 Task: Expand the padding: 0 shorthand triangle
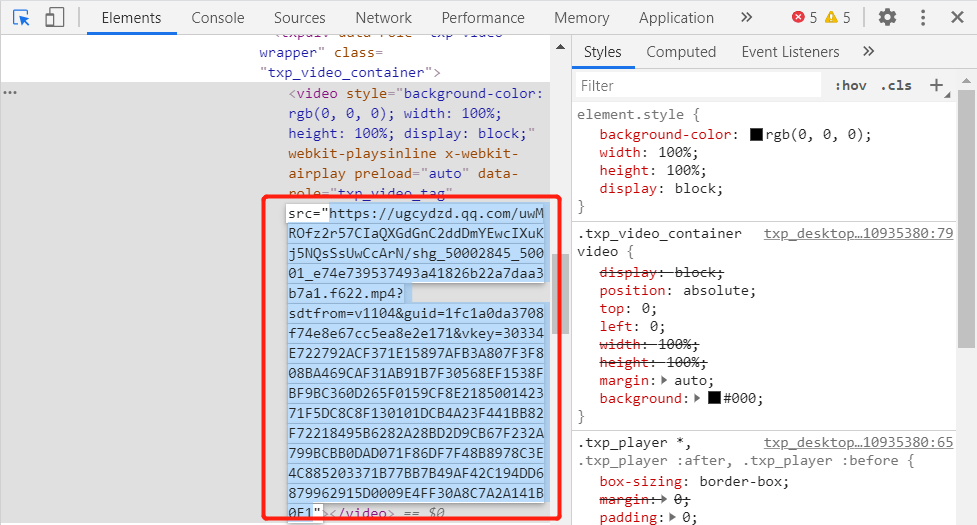(x=672, y=517)
